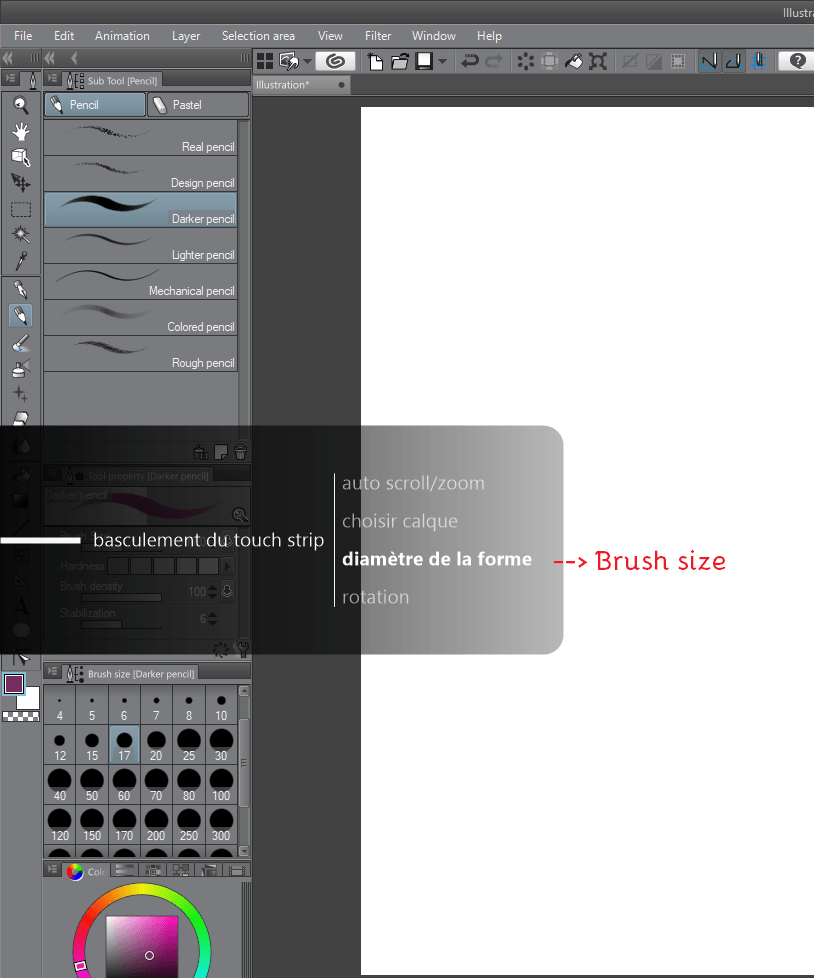Select the Pencil tool in toolbox
Screen dimensions: 814x978
[21, 316]
